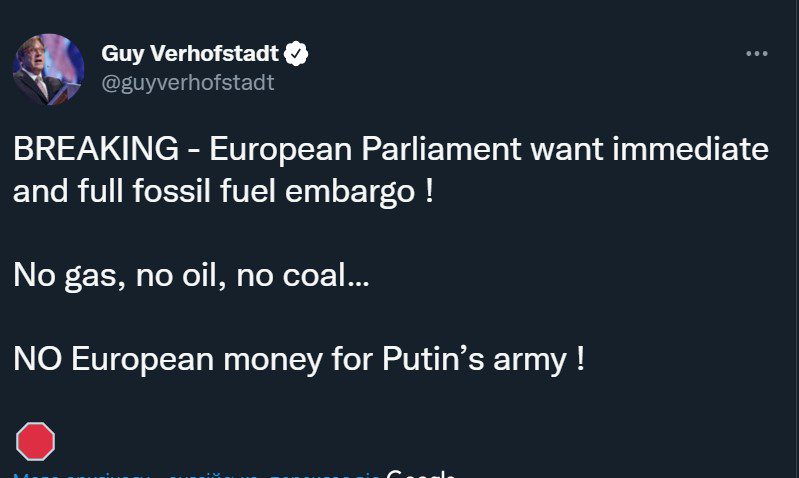Image resolution: width=799 pixels, height=478 pixels.
Task: Click the word 'immediate' in the first line
Action: click(x=690, y=149)
